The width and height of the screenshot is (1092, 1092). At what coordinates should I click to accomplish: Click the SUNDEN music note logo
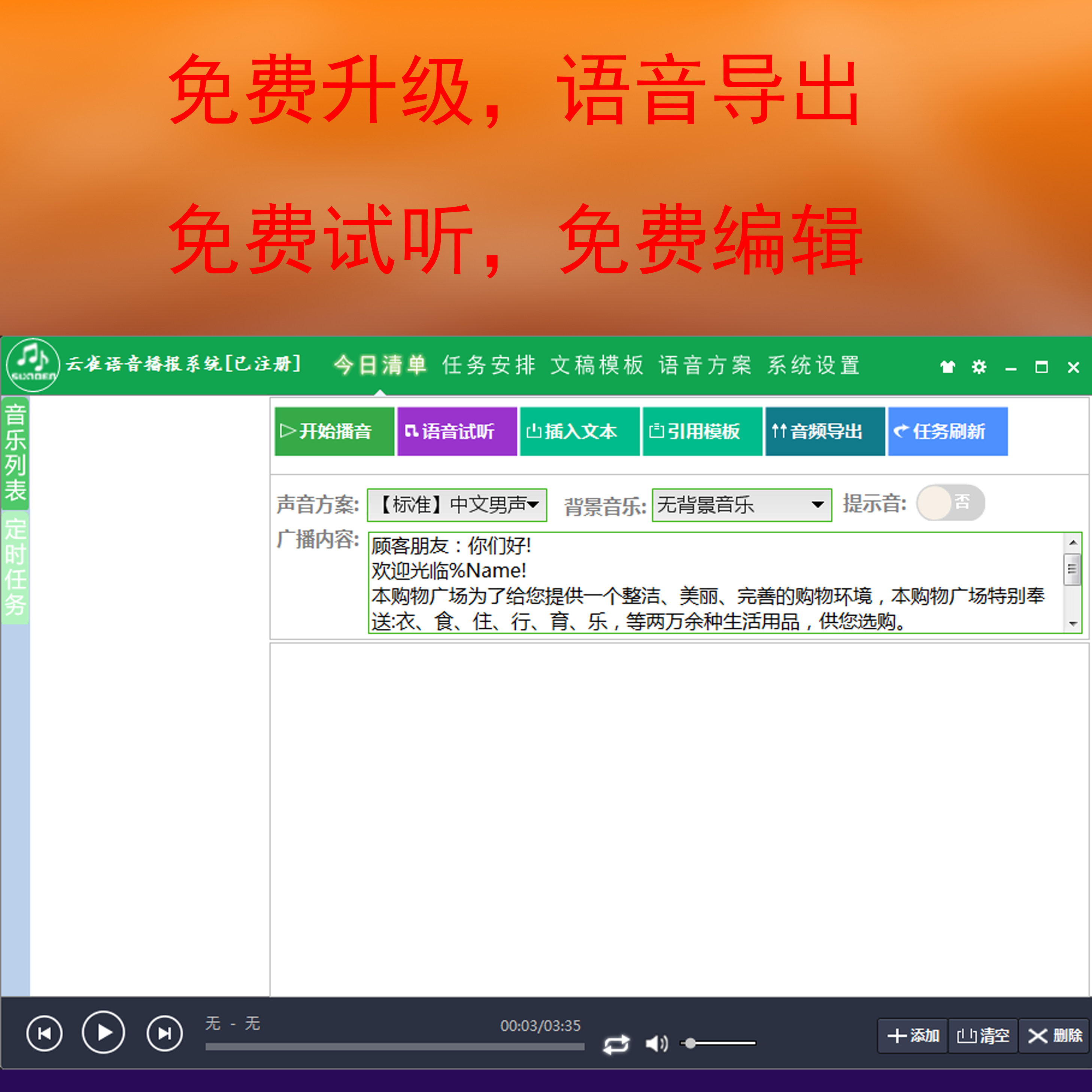tap(33, 365)
